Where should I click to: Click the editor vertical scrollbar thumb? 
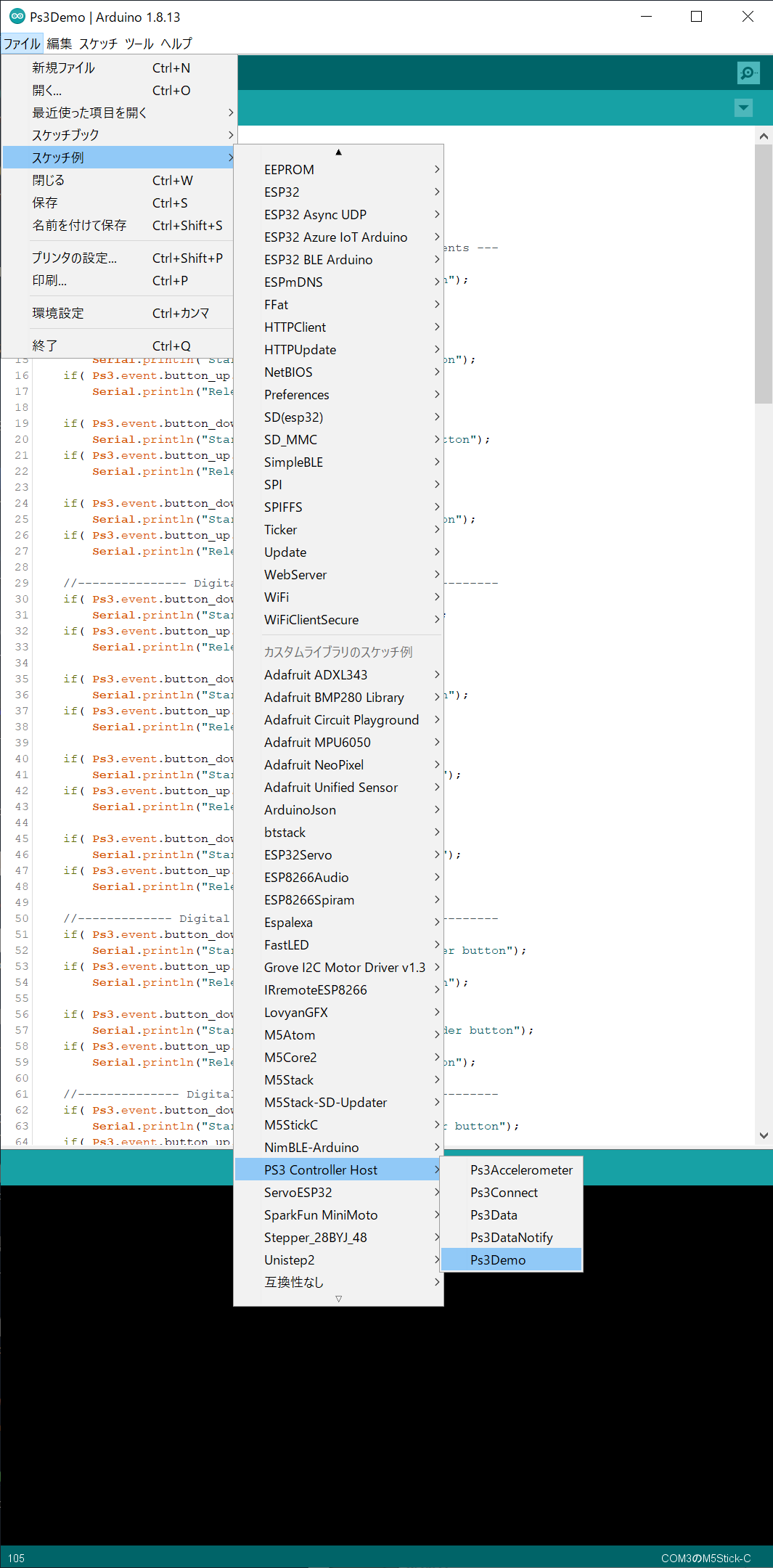click(x=764, y=274)
